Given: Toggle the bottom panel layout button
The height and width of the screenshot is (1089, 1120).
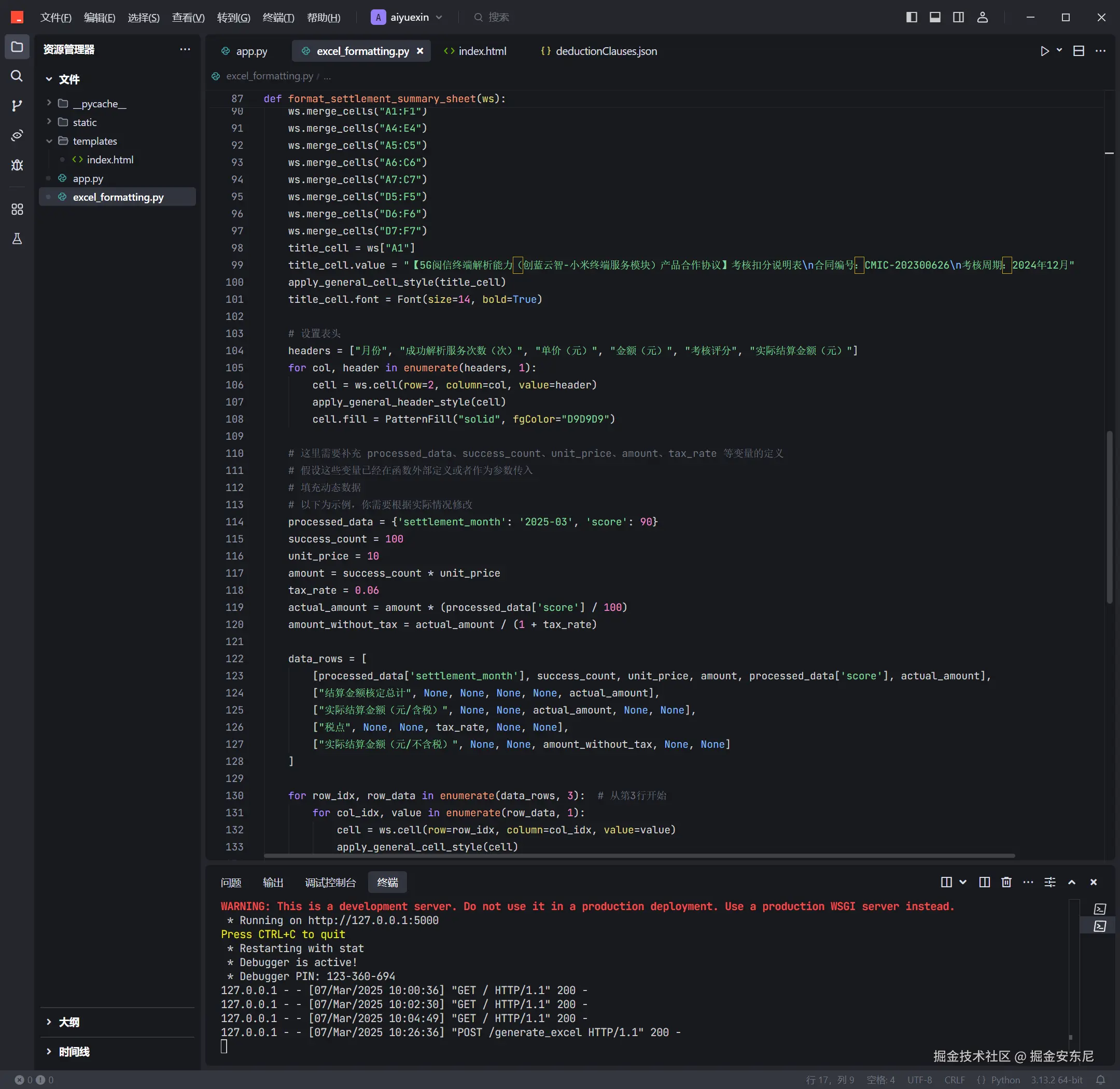Looking at the screenshot, I should coord(935,18).
